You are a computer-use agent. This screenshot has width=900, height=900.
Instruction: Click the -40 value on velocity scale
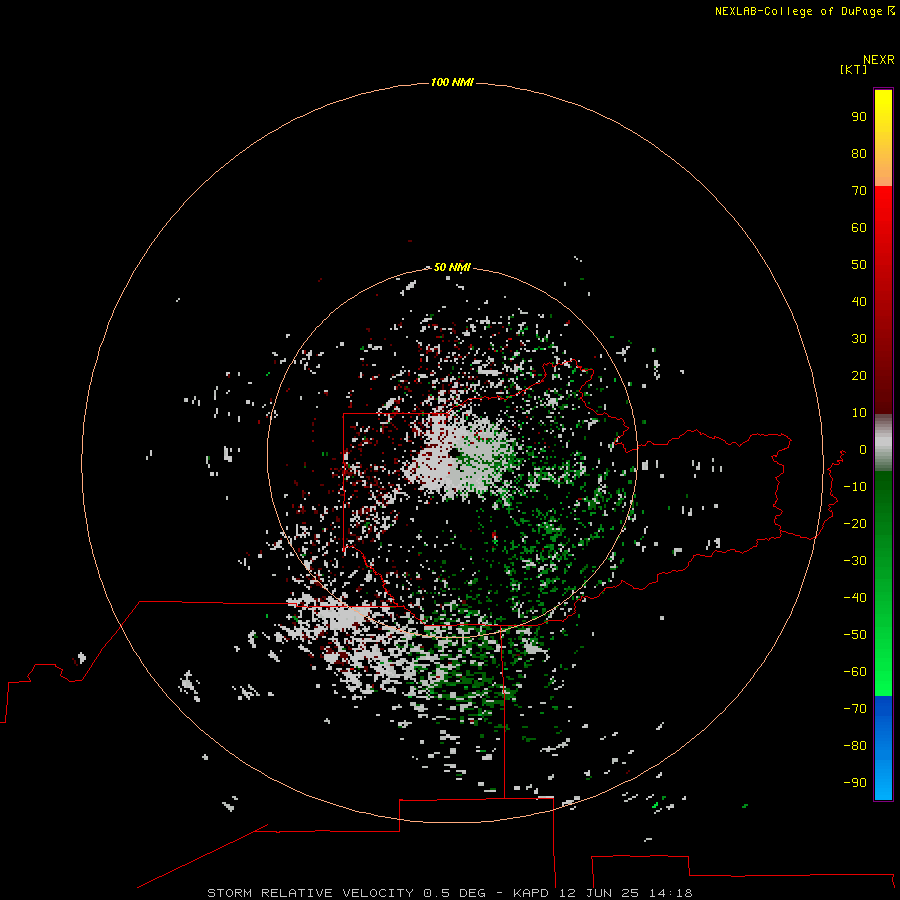tap(855, 598)
